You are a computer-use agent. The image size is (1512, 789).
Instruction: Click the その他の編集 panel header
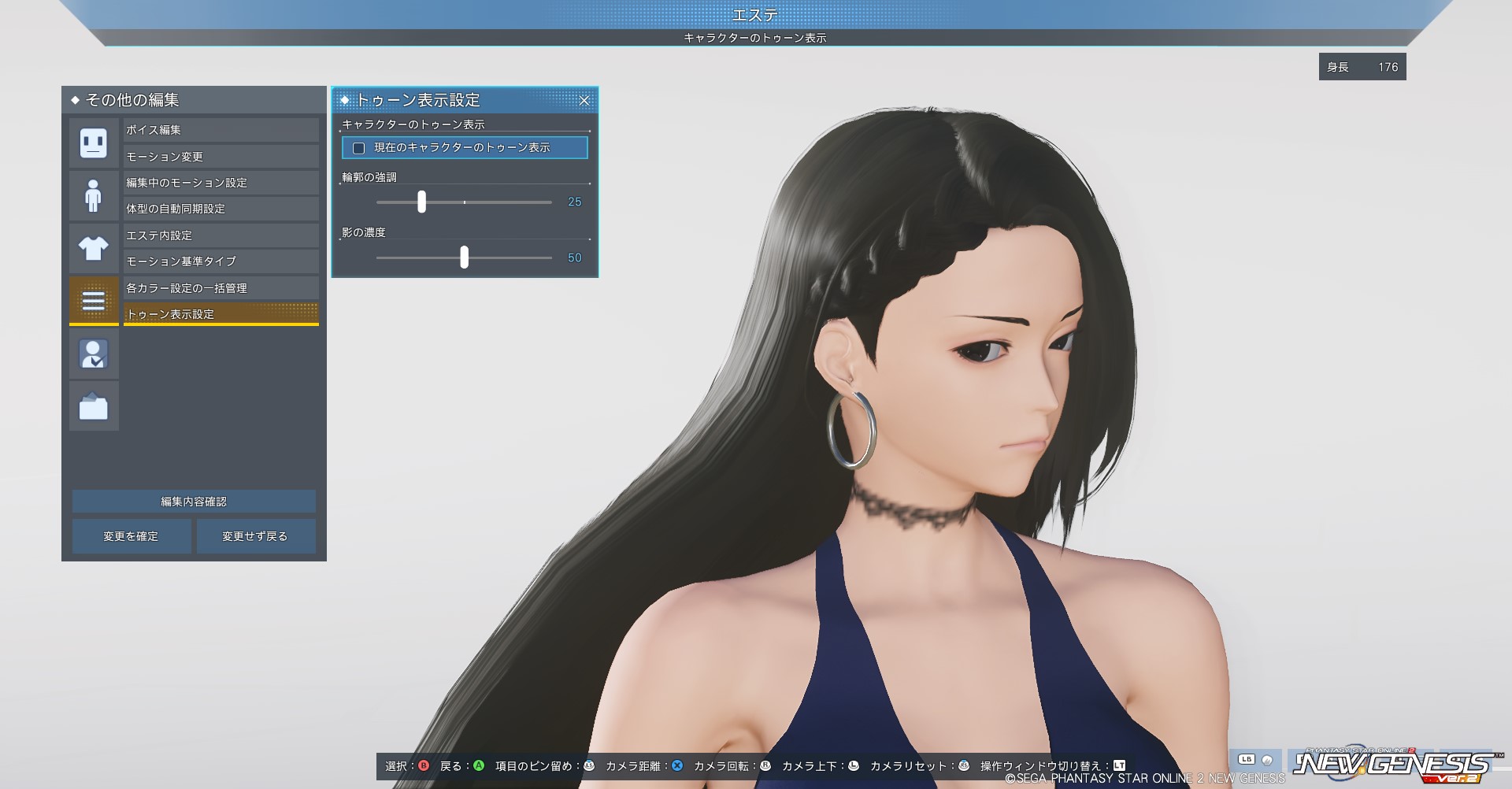194,100
